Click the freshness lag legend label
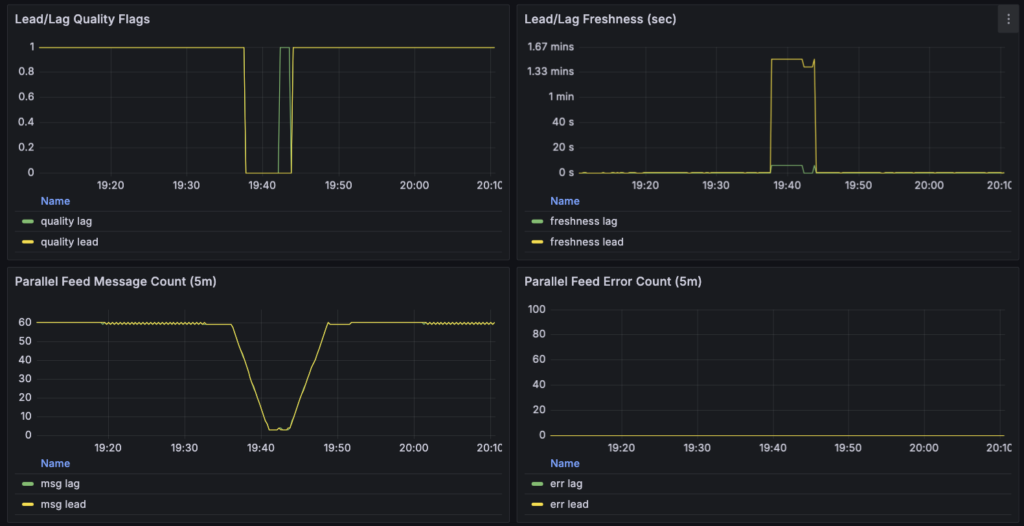Viewport: 1024px width, 526px height. [584, 221]
